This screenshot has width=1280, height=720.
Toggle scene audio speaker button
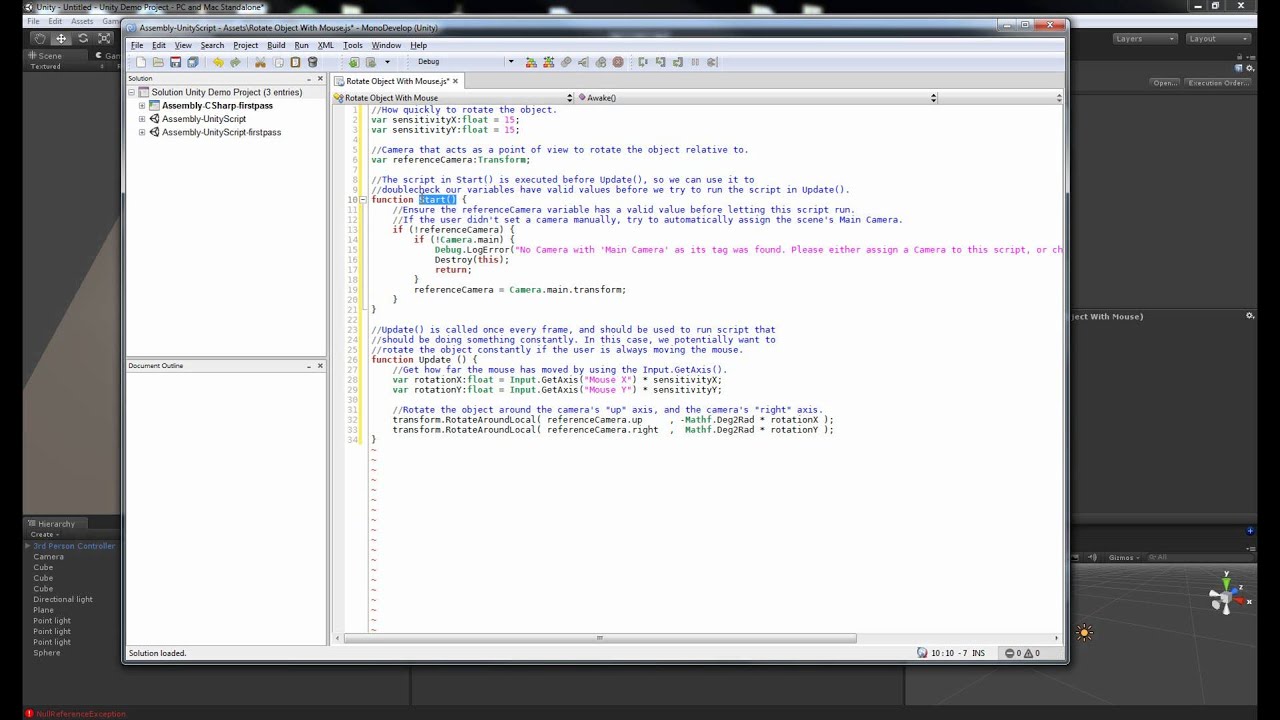[1092, 557]
